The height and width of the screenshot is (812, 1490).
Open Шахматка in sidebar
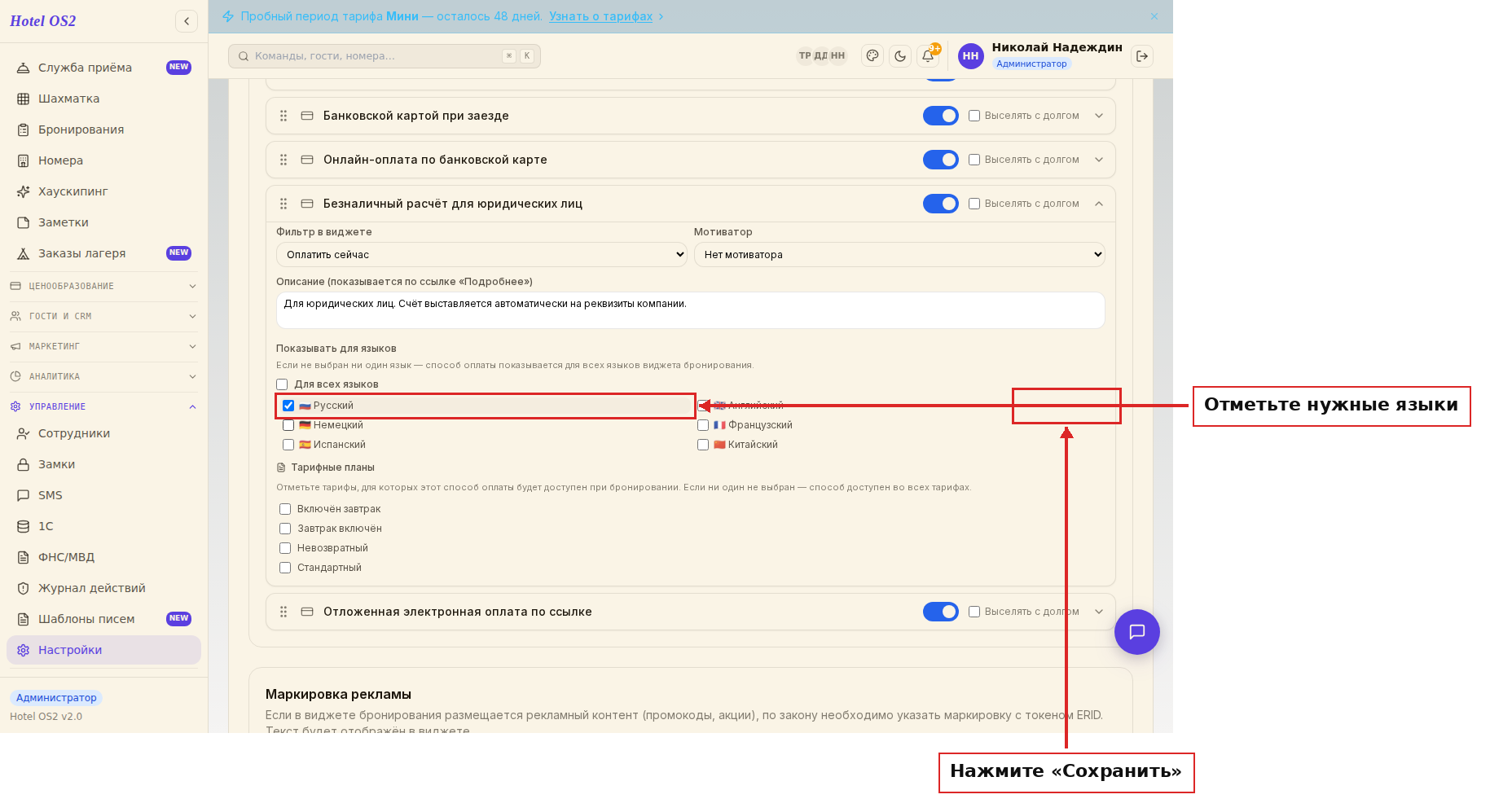click(103, 99)
